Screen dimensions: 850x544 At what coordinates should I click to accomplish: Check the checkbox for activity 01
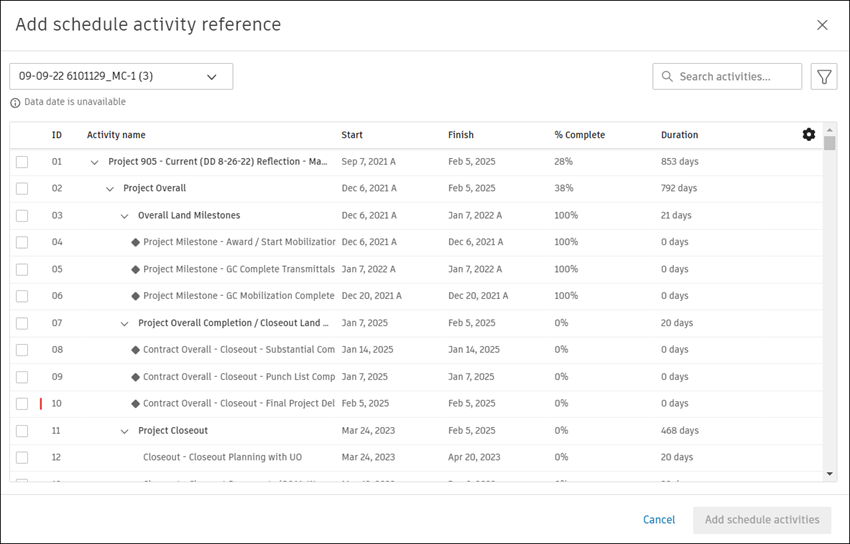click(22, 162)
